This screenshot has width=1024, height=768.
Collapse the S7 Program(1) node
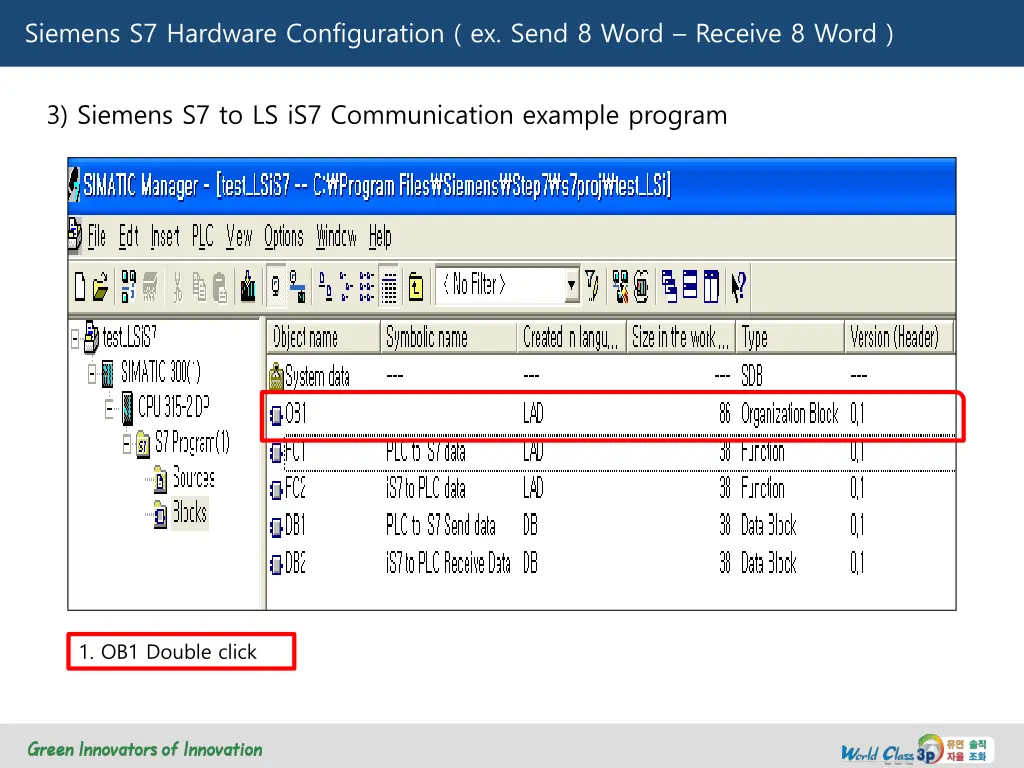127,444
